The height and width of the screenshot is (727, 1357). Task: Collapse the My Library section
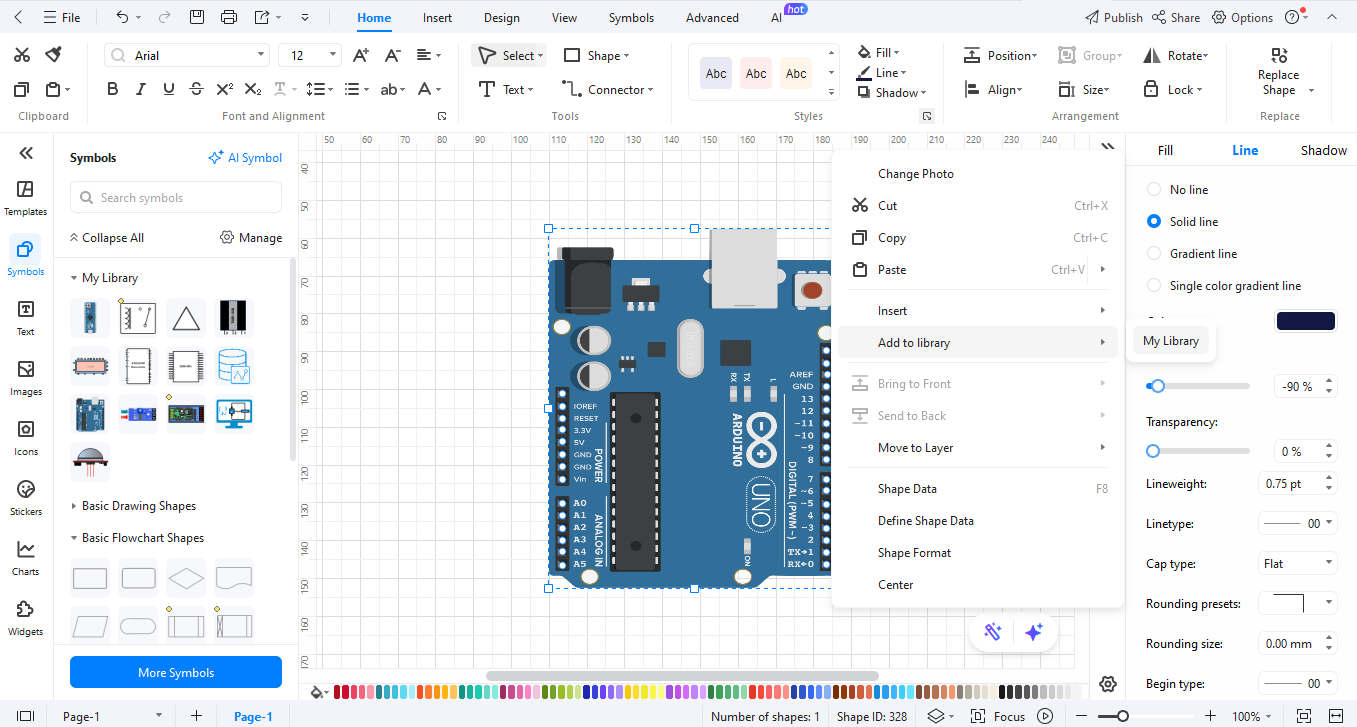74,278
